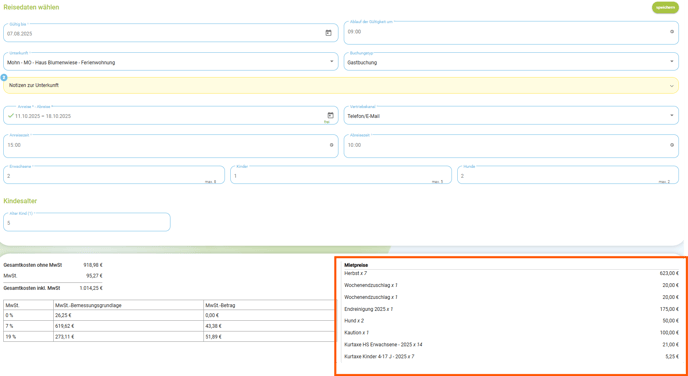The height and width of the screenshot is (376, 688).
Task: Click Kurtaxe HS Erwachsene - 2025 x 14
Action: 384,344
